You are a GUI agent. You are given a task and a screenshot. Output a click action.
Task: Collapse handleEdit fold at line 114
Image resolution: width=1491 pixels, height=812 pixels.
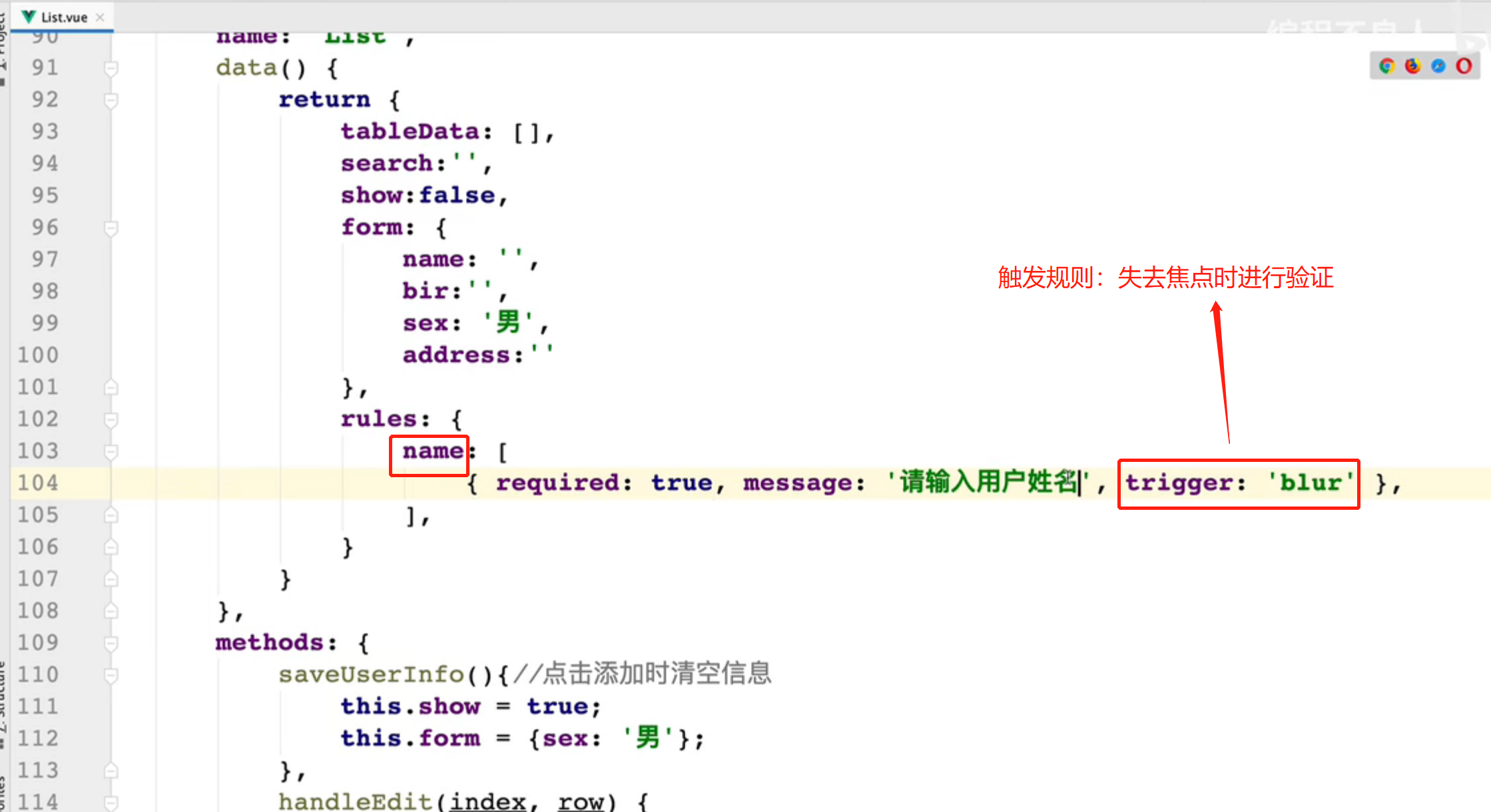point(111,803)
